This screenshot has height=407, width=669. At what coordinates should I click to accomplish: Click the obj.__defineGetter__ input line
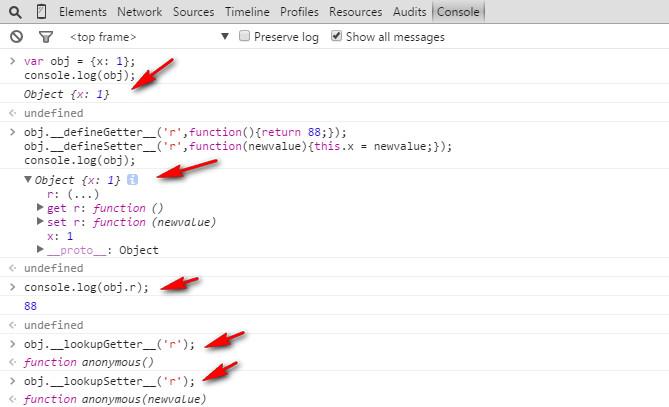click(185, 132)
